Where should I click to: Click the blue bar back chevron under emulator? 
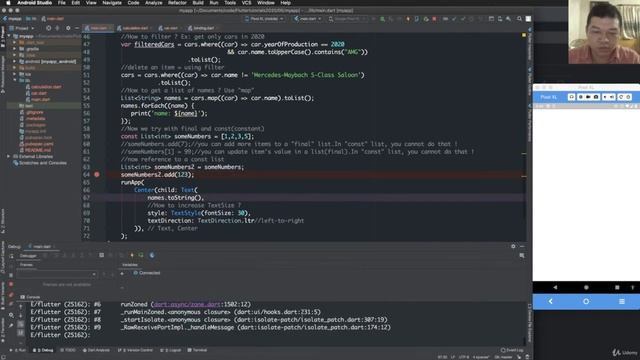tap(550, 301)
